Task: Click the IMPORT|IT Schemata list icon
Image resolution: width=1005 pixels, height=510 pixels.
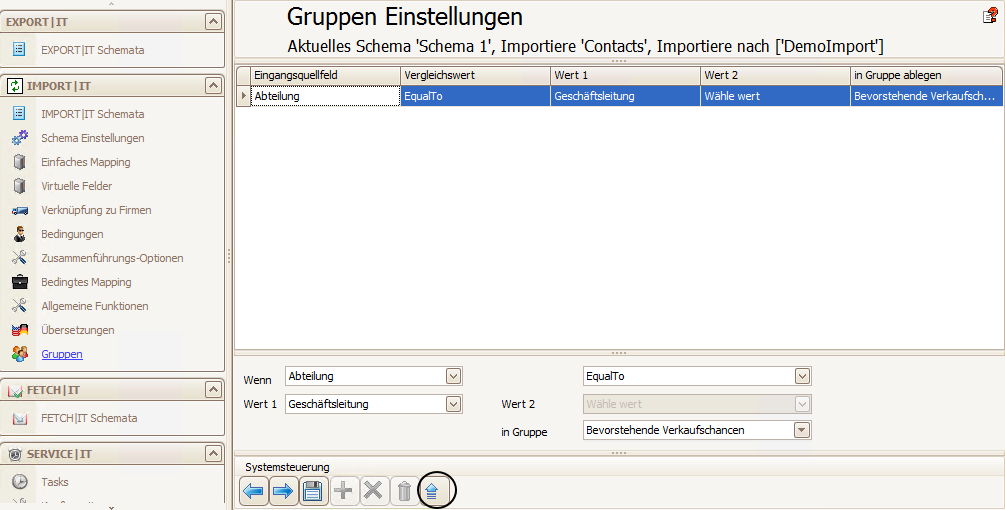Action: tap(19, 113)
